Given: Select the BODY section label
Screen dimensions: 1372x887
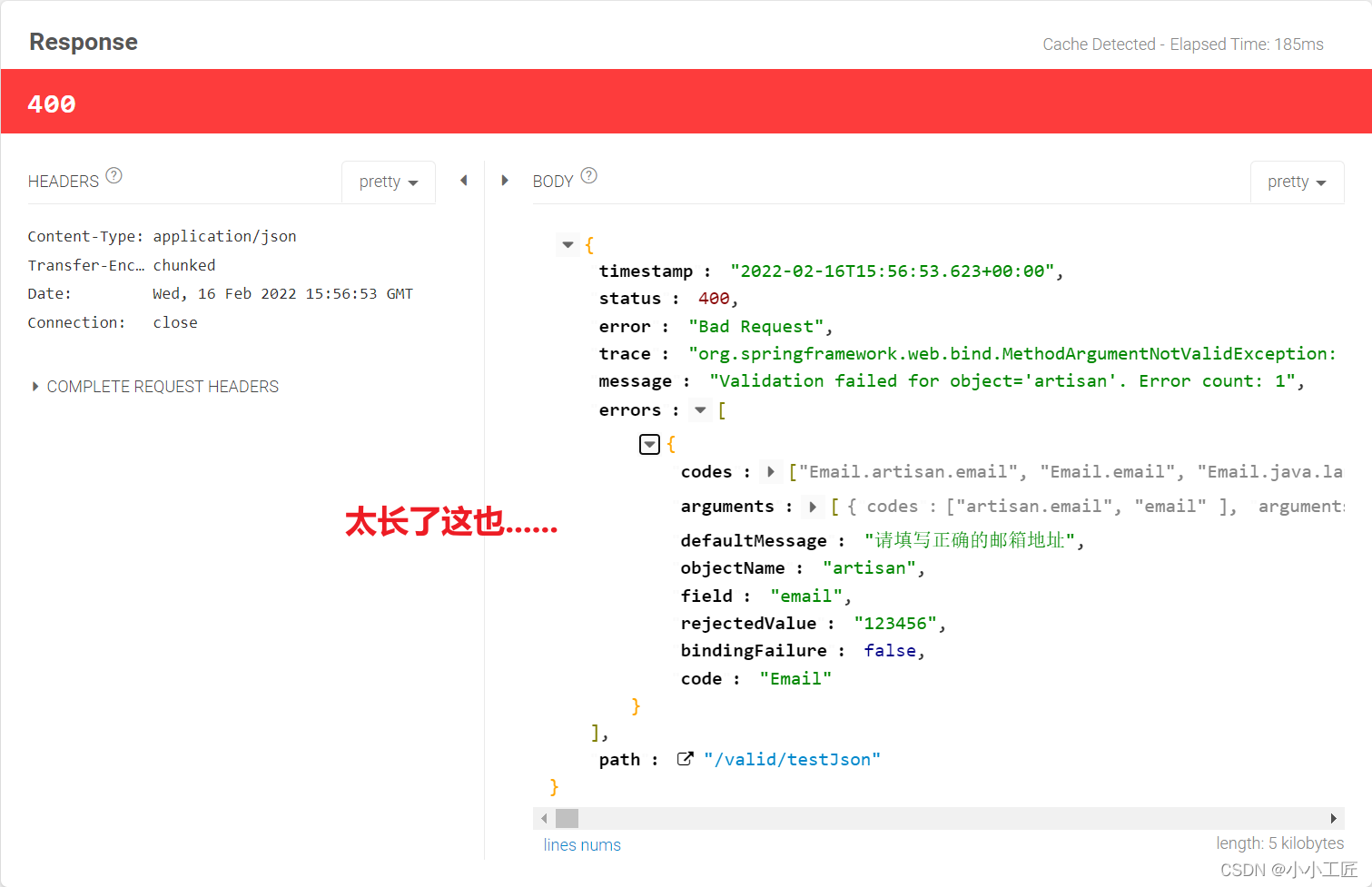Looking at the screenshot, I should [552, 181].
